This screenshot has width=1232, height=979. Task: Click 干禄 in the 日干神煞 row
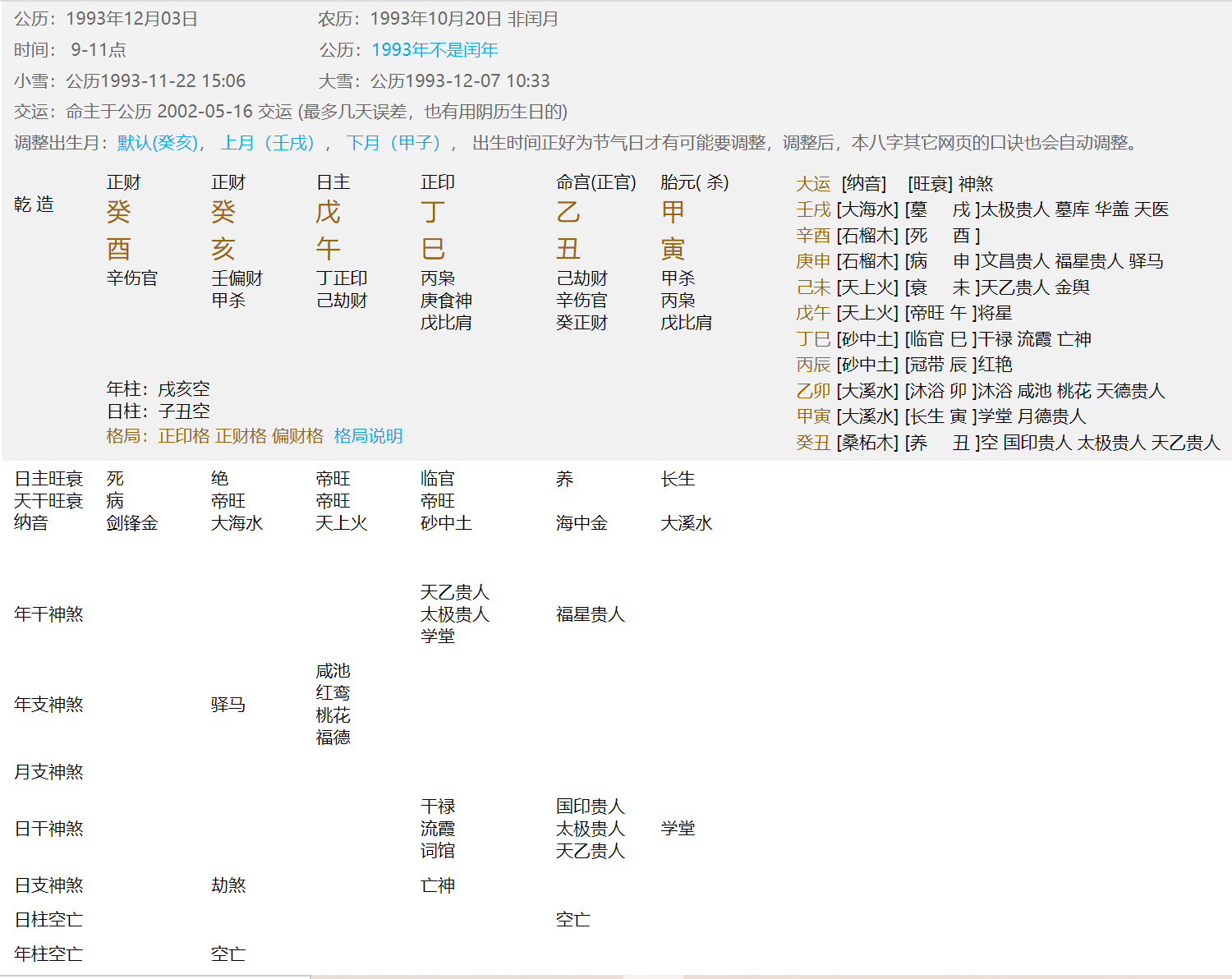[x=438, y=807]
